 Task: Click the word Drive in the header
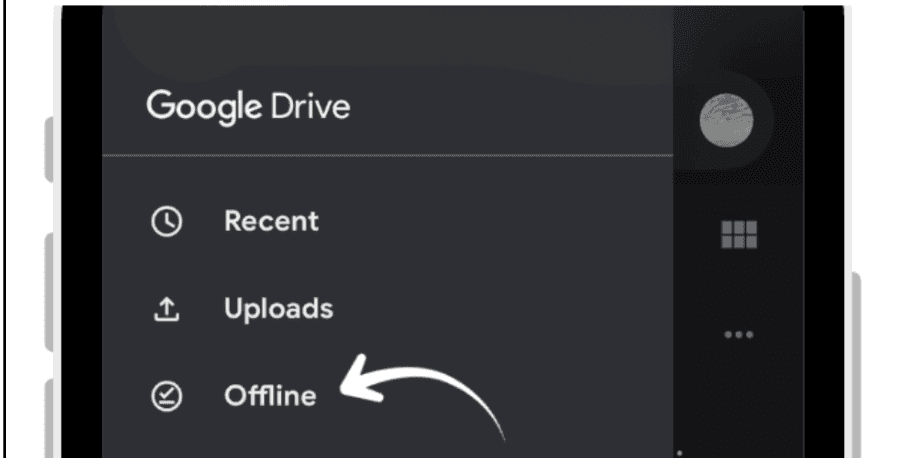(310, 106)
